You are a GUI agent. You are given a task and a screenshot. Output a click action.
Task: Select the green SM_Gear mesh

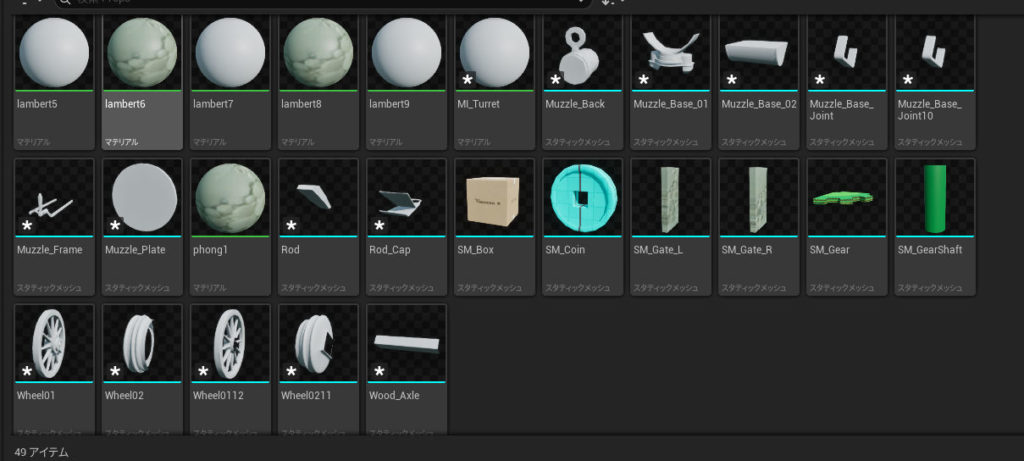pyautogui.click(x=847, y=198)
